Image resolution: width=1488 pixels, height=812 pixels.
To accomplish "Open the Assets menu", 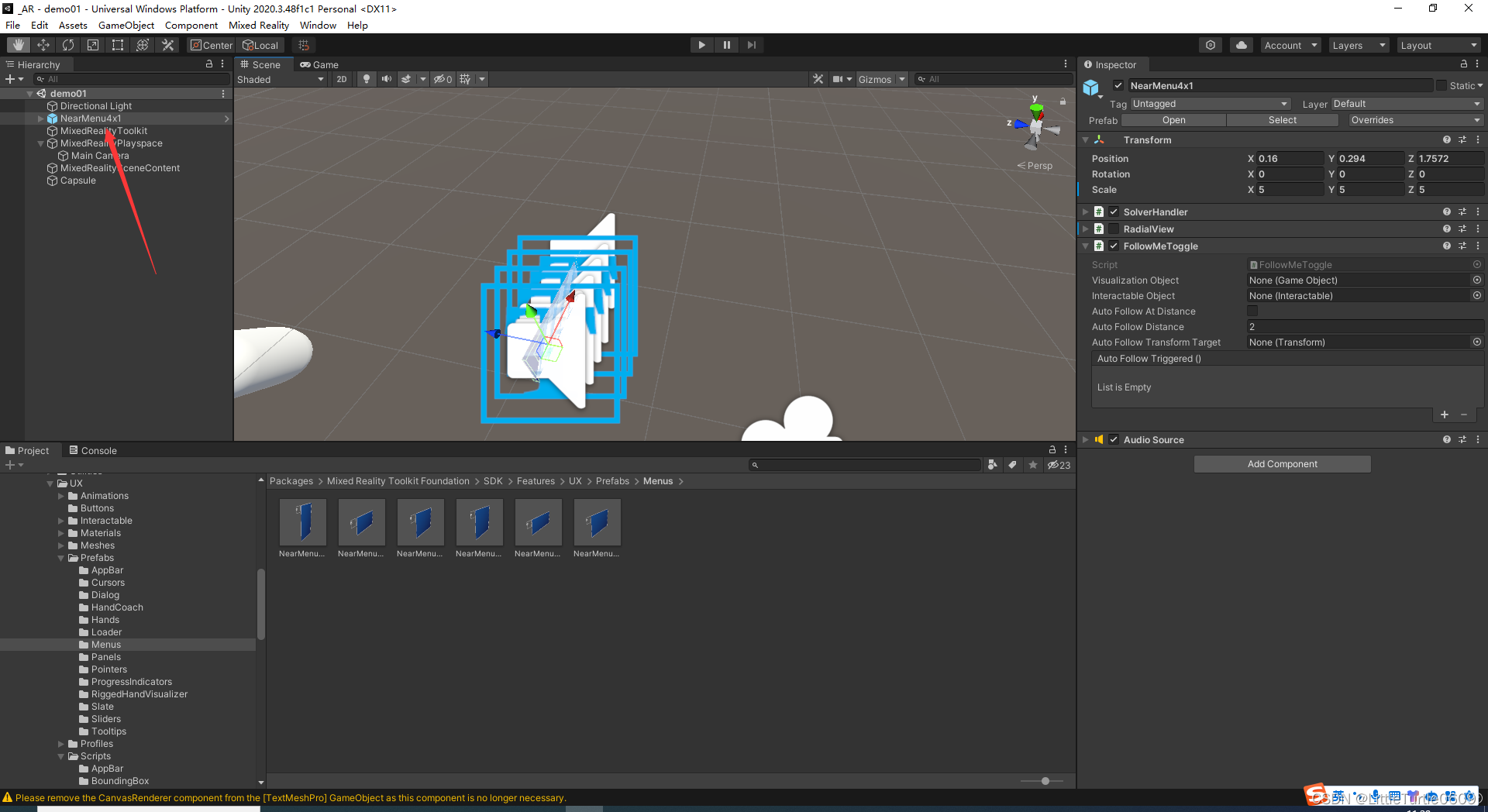I will pos(73,25).
